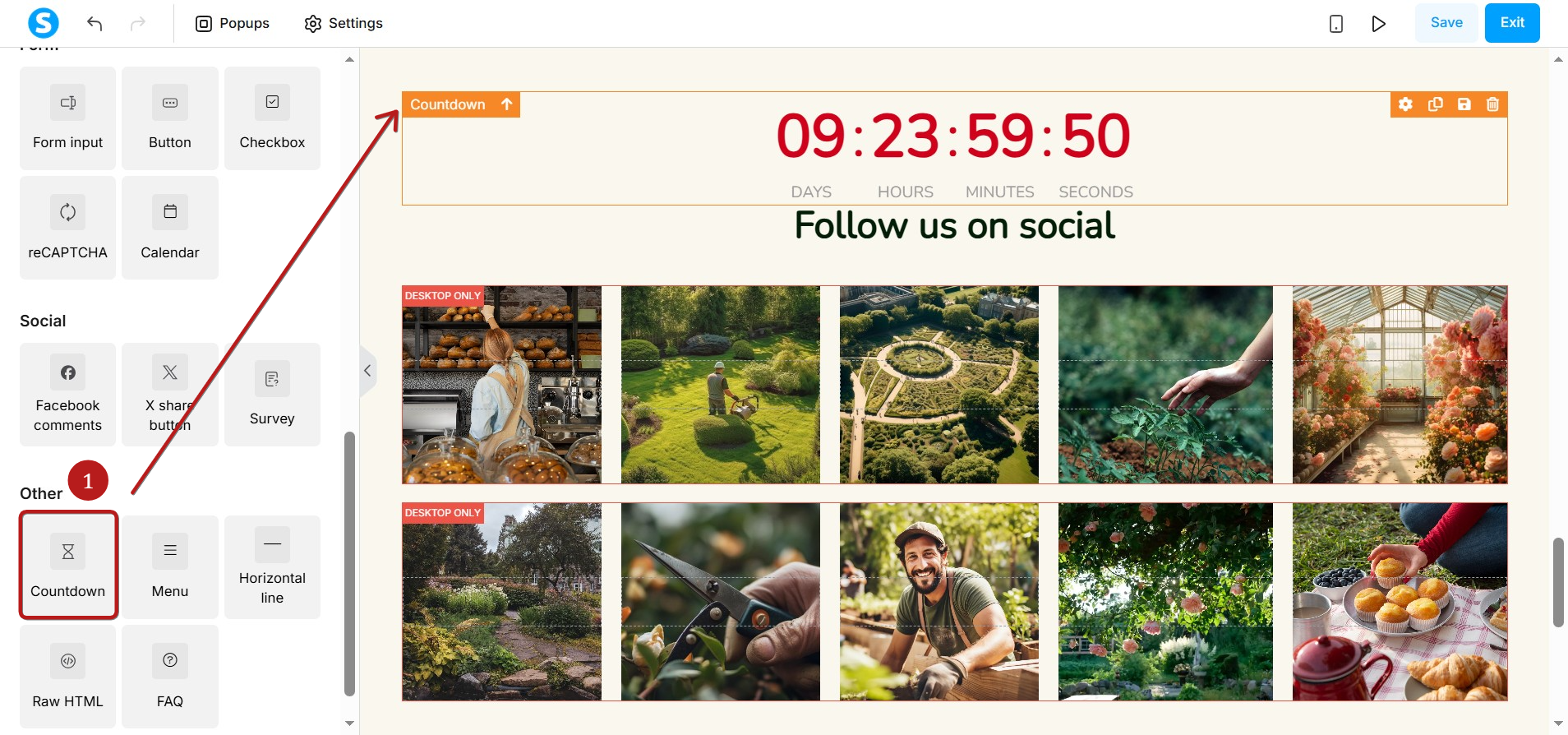
Task: Click the undo arrow icon
Action: (x=95, y=23)
